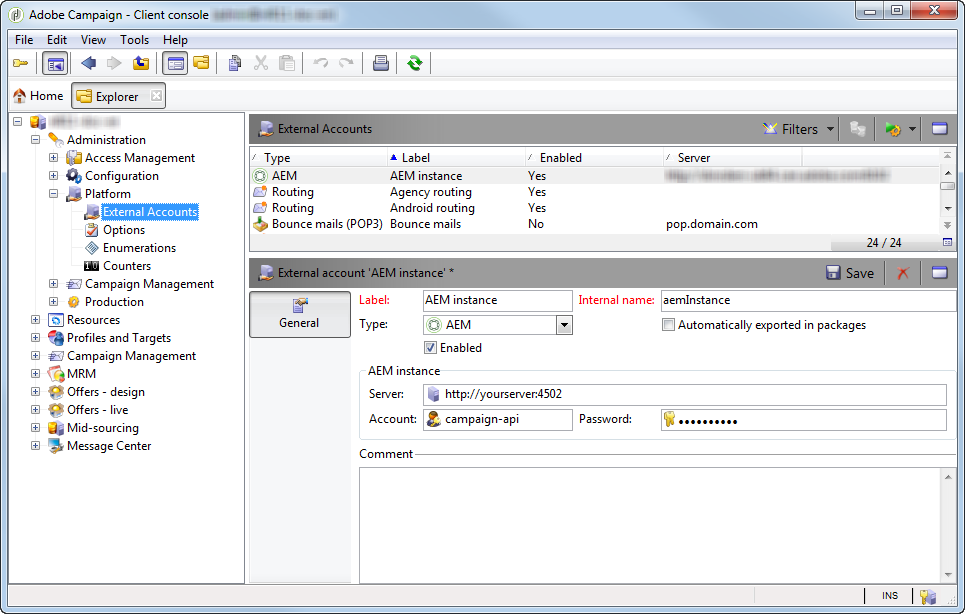Click the green refresh icon in toolbar
Viewport: 965px width, 614px height.
[414, 64]
